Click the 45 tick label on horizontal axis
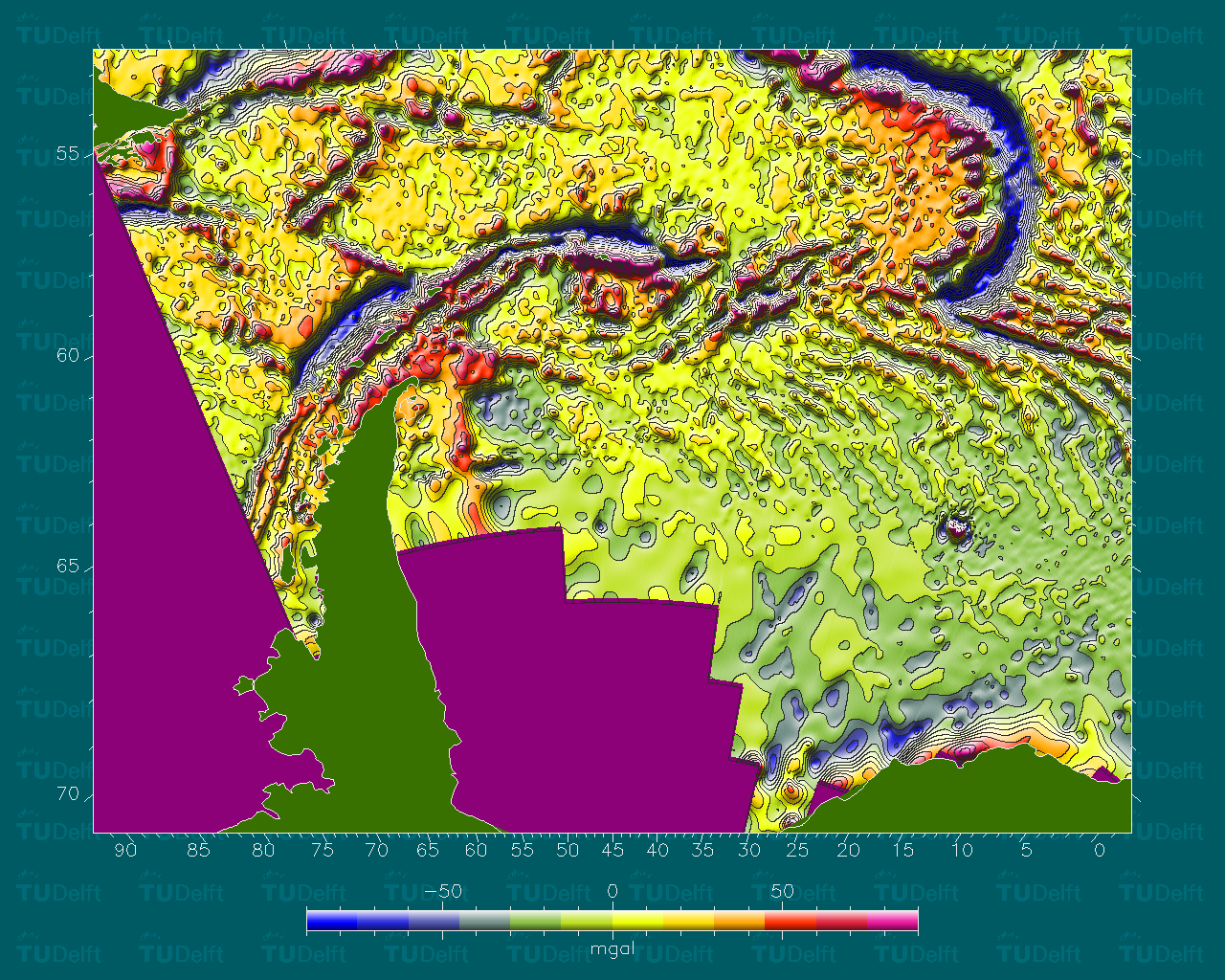Viewport: 1225px width, 980px height. point(612,850)
